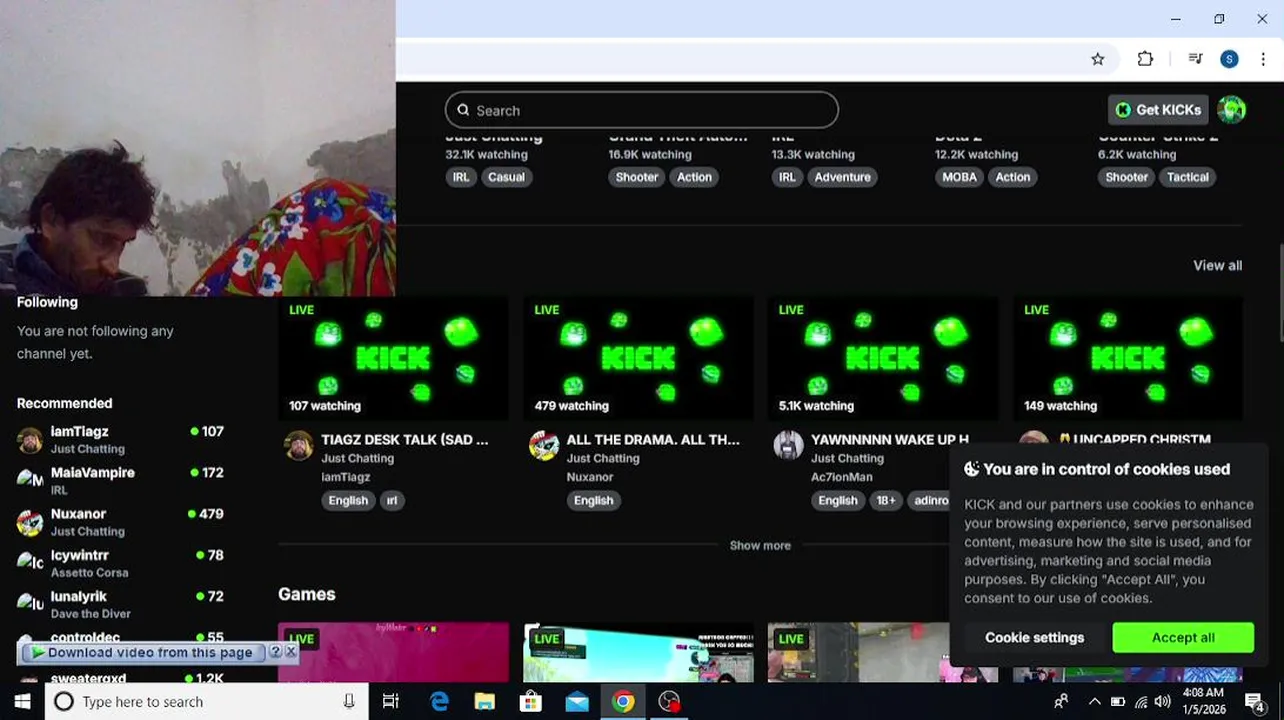The height and width of the screenshot is (720, 1284).
Task: Open the Chrome extensions puzzle icon
Action: click(x=1146, y=59)
